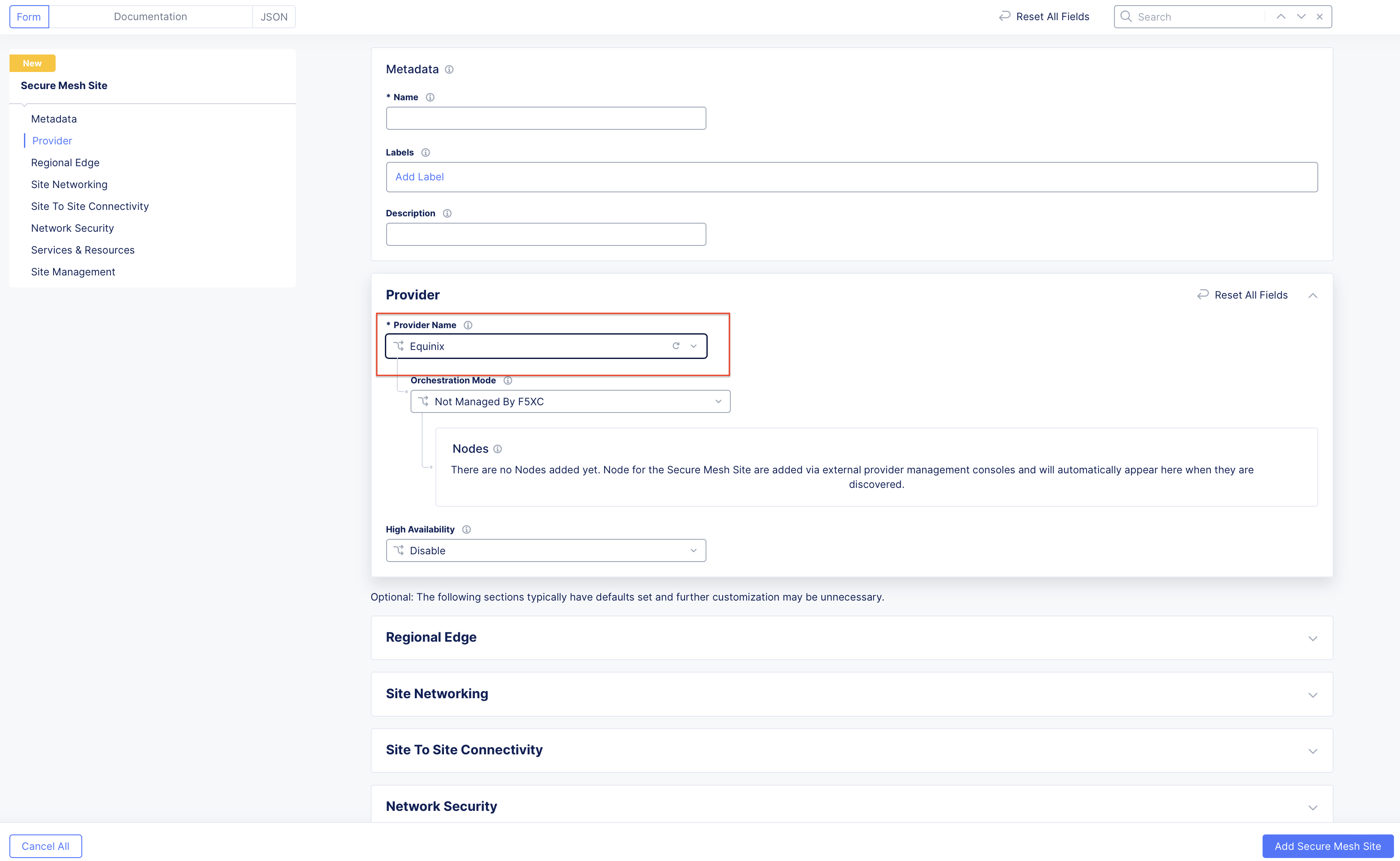
Task: Clear the search with the X icon
Action: [x=1320, y=17]
